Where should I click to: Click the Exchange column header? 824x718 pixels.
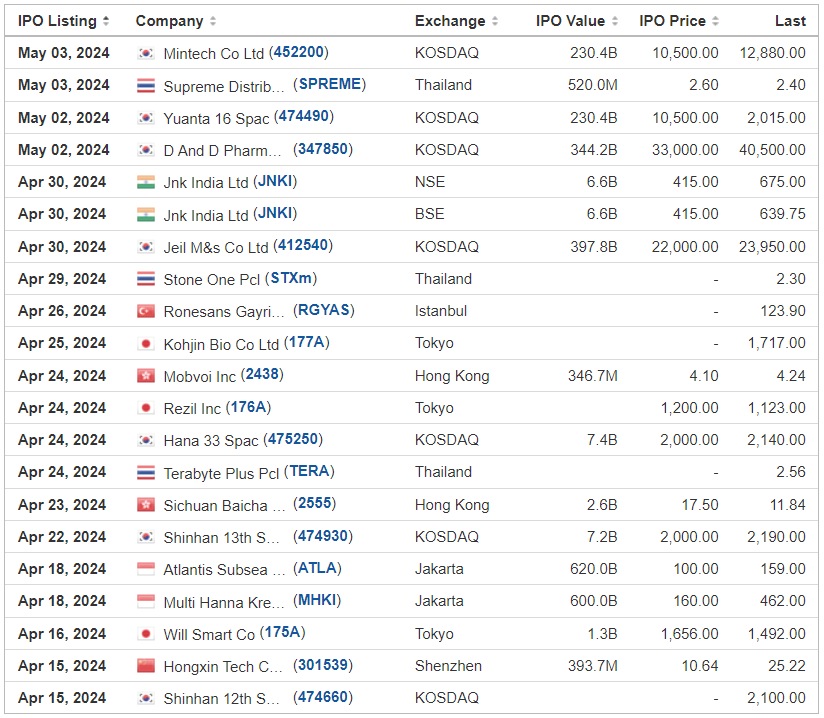point(450,21)
